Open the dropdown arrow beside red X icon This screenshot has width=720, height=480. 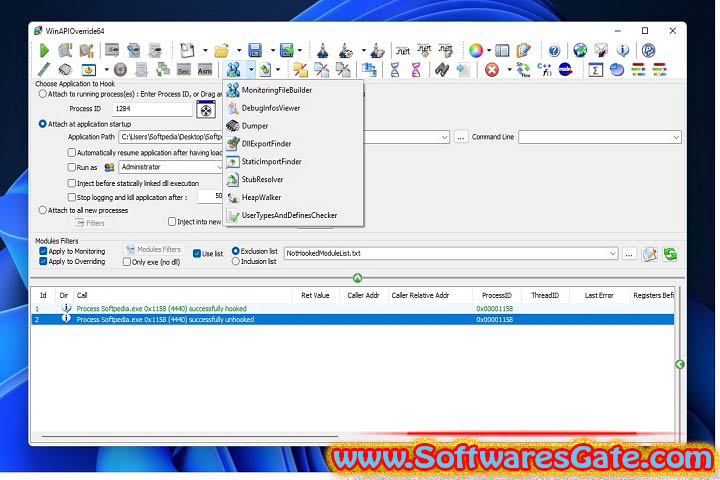click(509, 70)
